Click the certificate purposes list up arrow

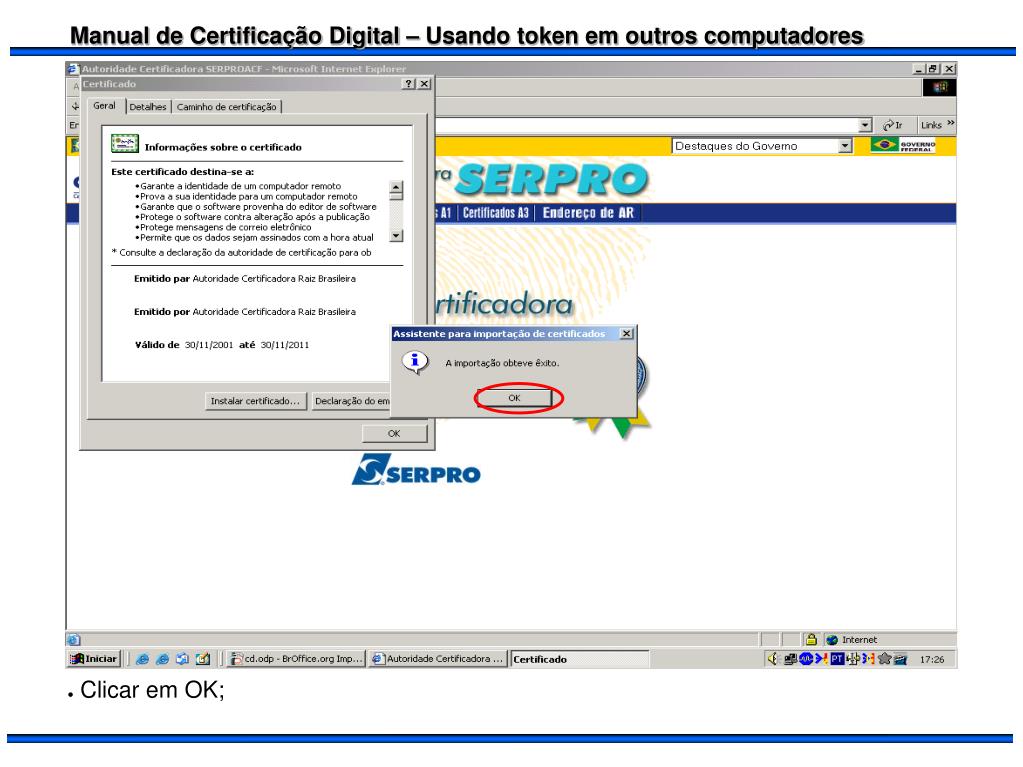396,188
